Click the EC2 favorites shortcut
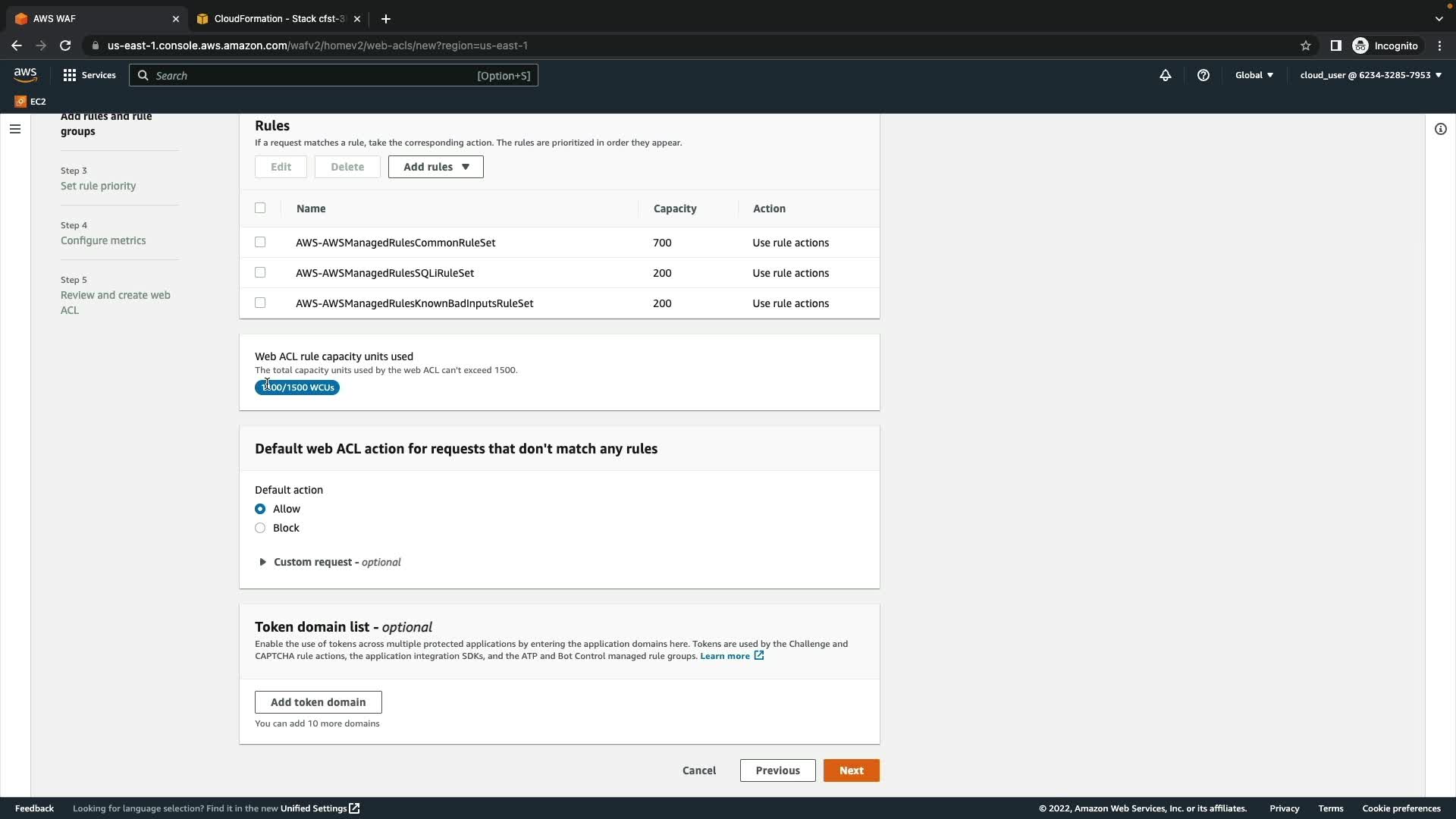This screenshot has height=819, width=1456. (x=30, y=101)
